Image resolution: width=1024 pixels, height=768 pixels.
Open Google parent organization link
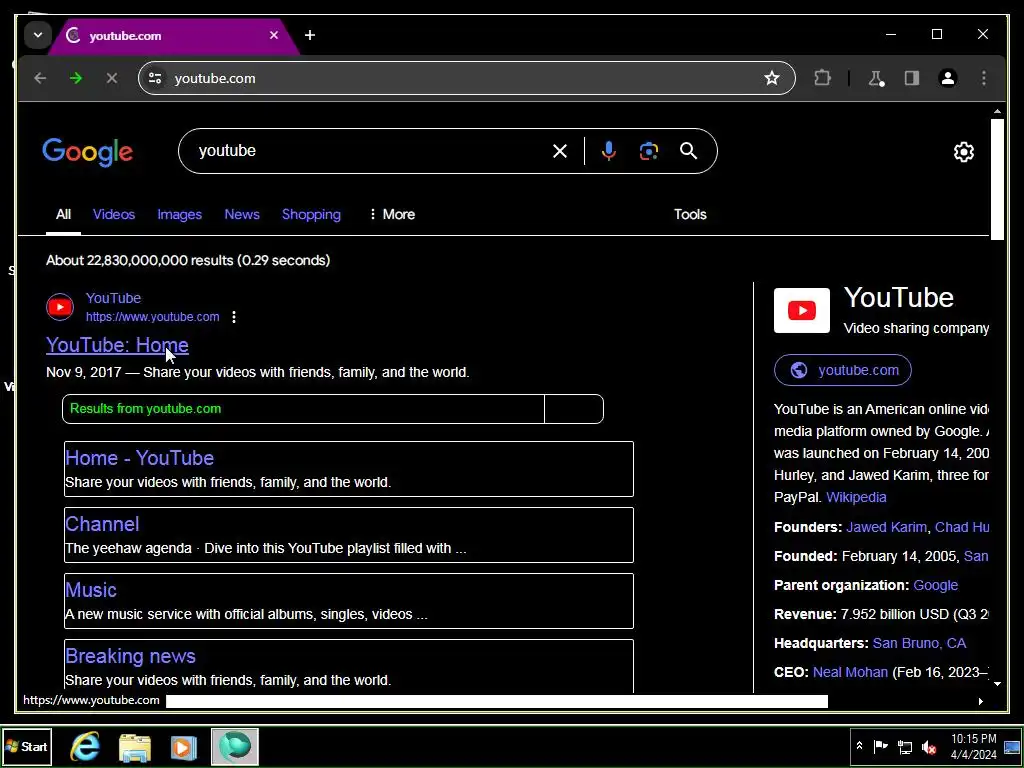[935, 585]
